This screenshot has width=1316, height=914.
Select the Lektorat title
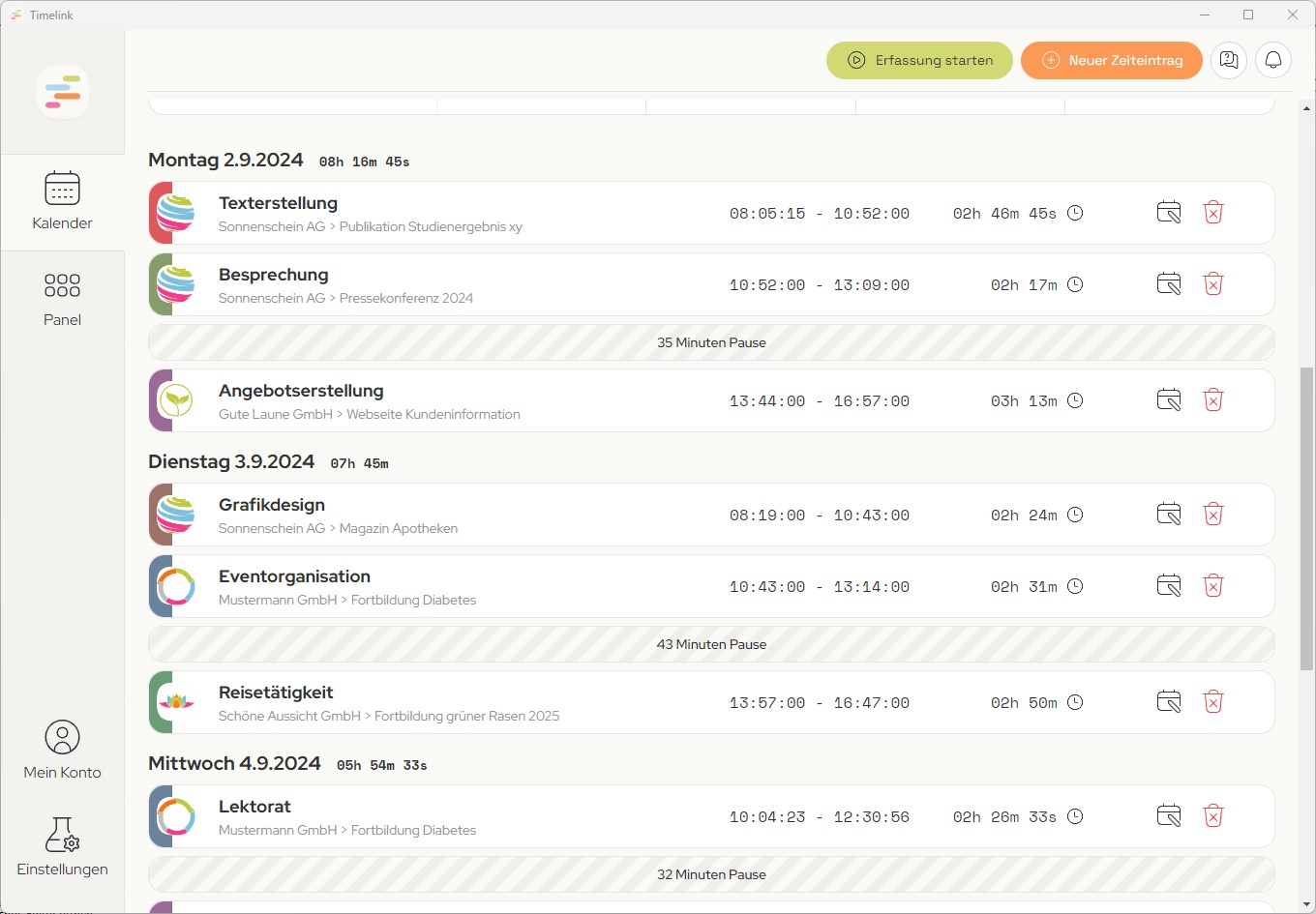coord(254,807)
